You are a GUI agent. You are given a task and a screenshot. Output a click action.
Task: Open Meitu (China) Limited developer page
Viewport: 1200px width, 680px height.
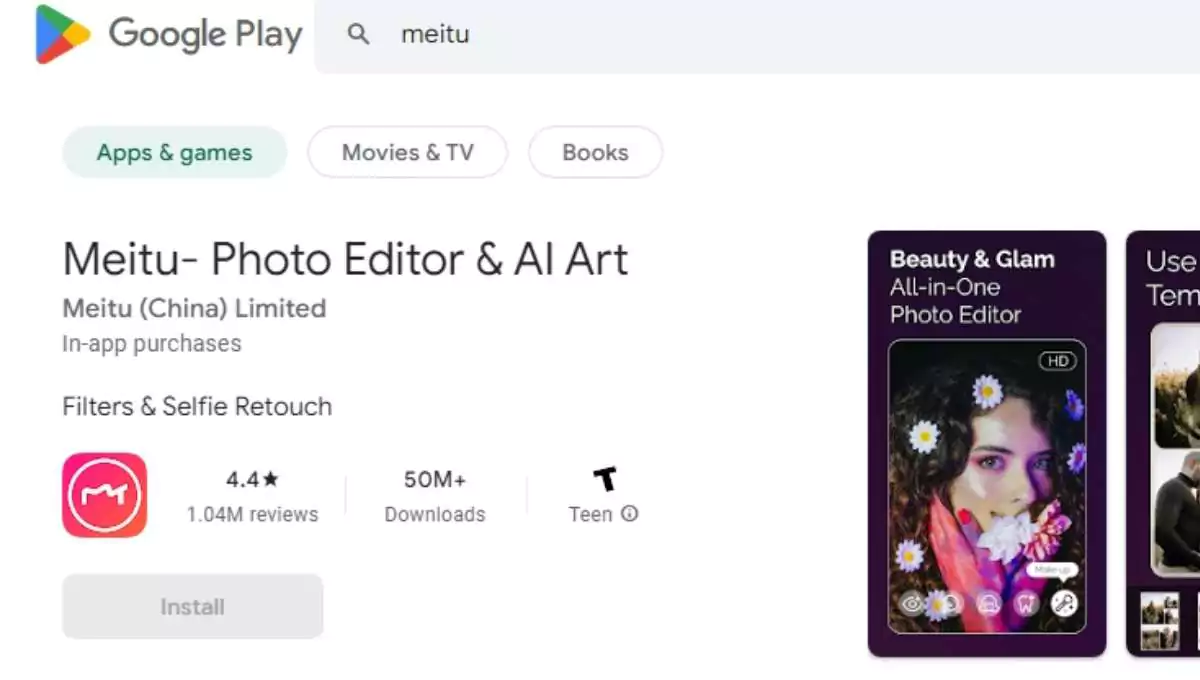(194, 308)
